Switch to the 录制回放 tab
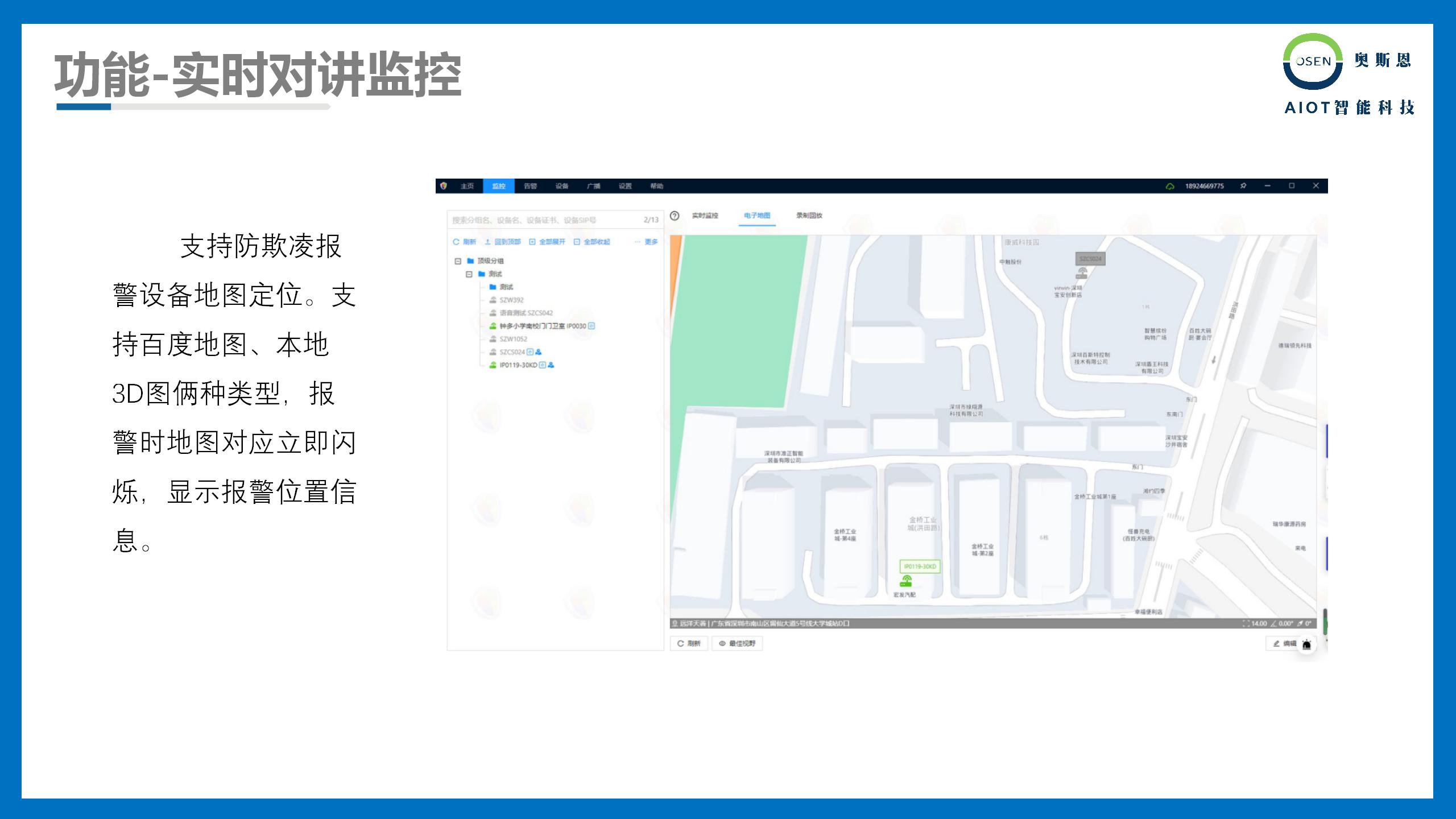Image resolution: width=1456 pixels, height=819 pixels. click(809, 216)
